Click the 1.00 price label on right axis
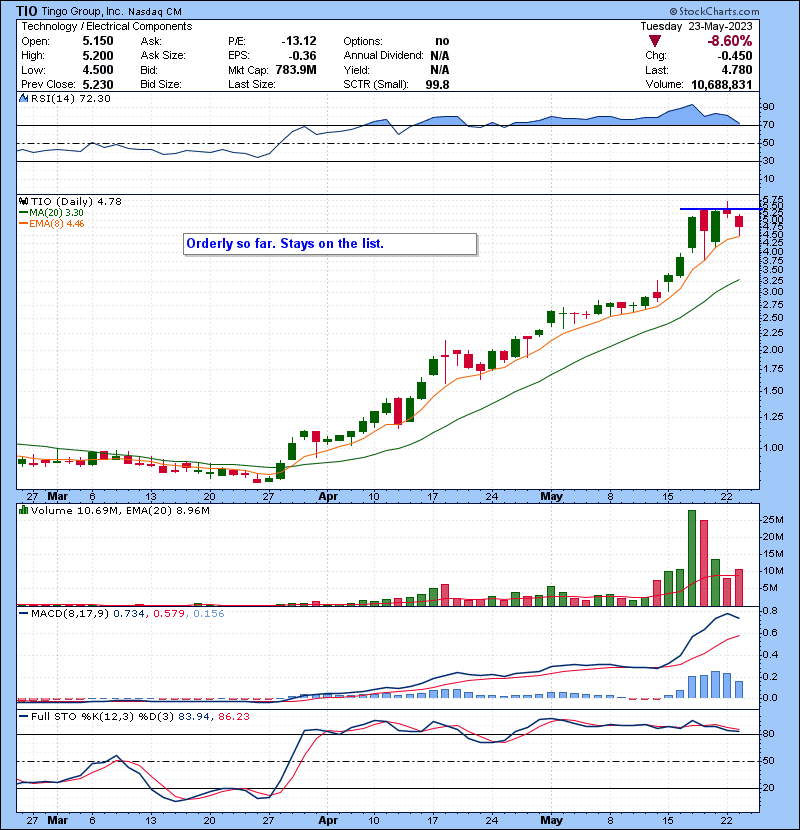Image resolution: width=800 pixels, height=830 pixels. click(x=773, y=448)
